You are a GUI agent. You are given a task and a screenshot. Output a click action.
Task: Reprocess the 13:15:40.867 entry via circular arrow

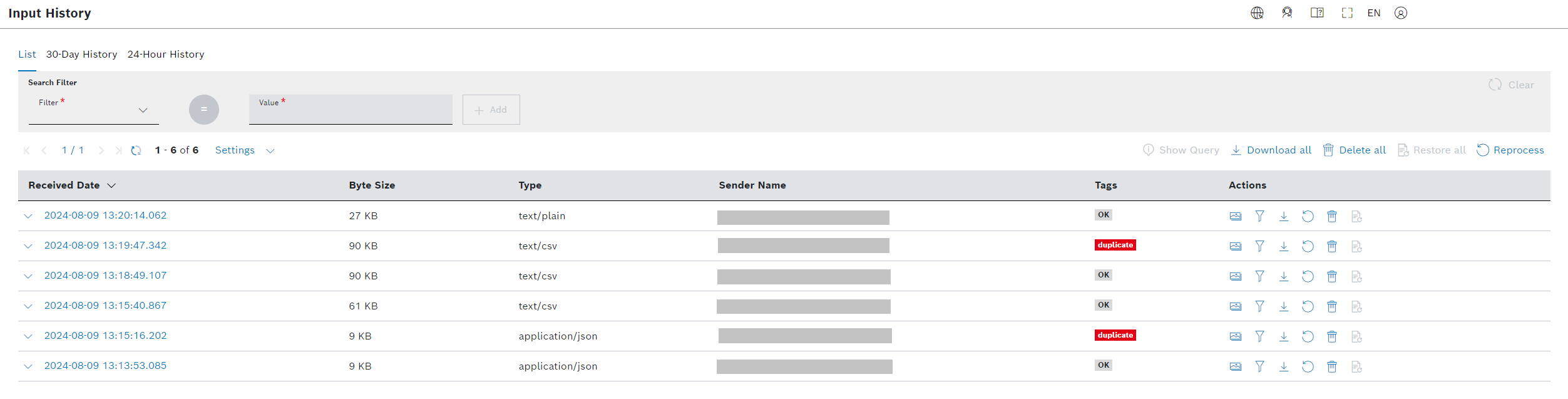[x=1308, y=306]
